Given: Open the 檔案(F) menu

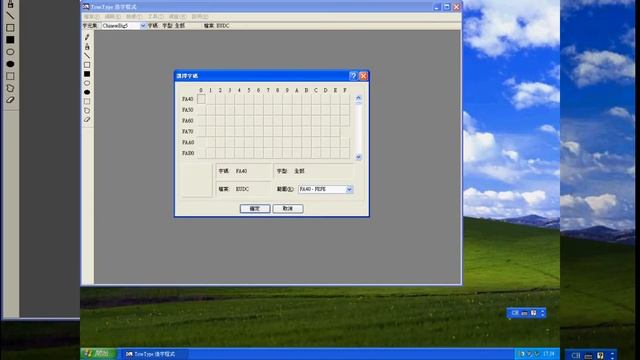Looking at the screenshot, I should click(91, 17).
